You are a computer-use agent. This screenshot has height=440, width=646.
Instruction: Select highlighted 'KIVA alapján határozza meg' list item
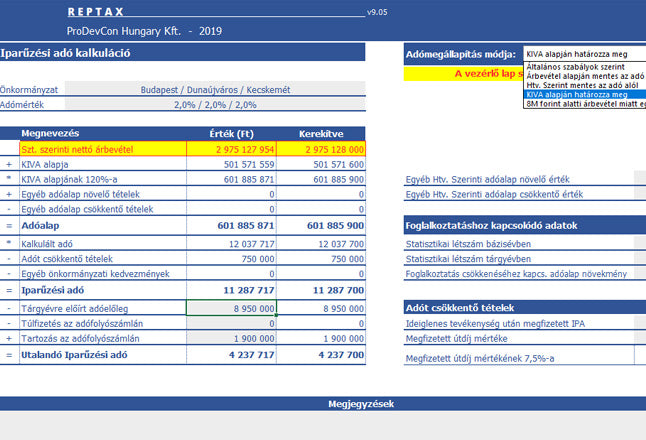point(583,95)
